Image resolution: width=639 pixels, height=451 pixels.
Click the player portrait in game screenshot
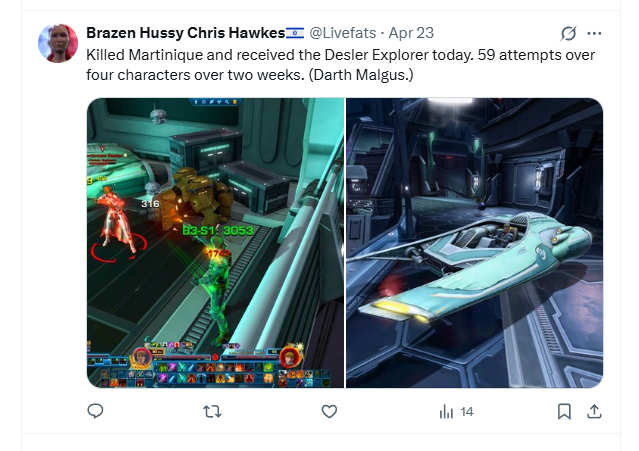click(x=141, y=358)
